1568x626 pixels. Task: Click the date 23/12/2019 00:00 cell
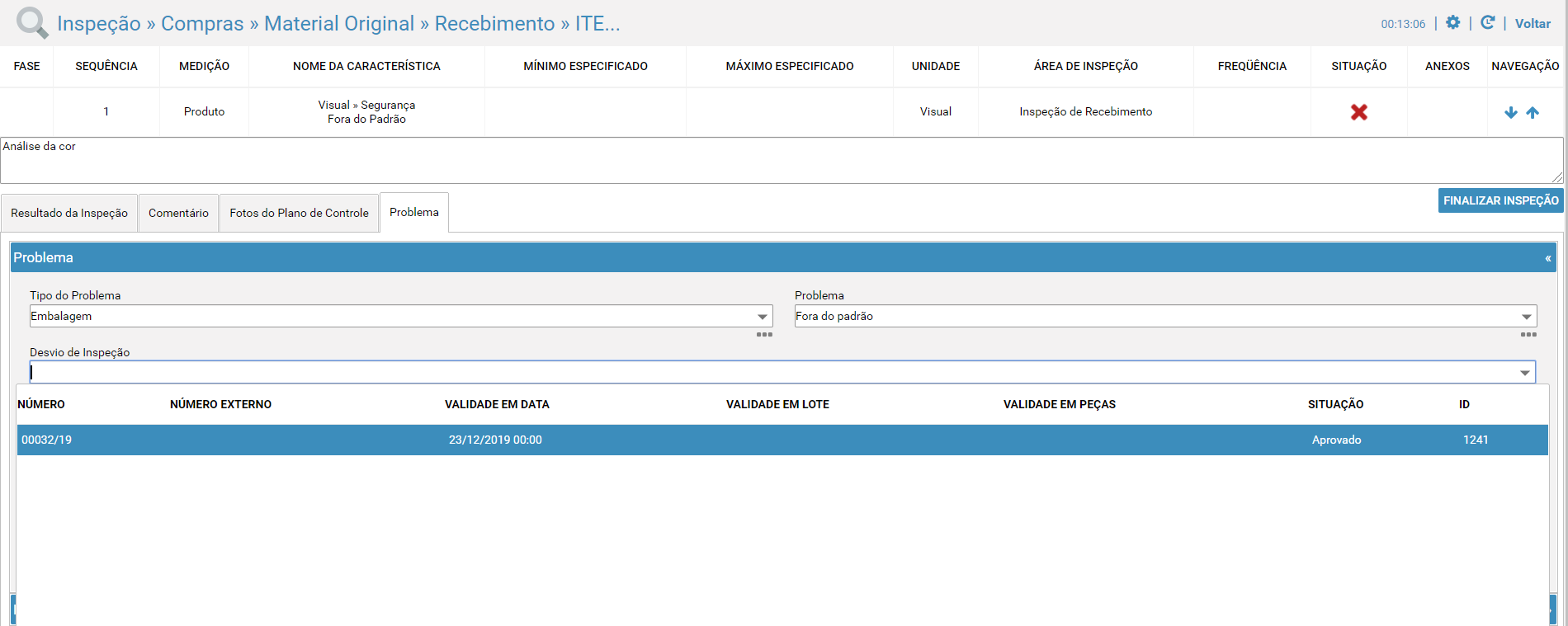(x=495, y=440)
